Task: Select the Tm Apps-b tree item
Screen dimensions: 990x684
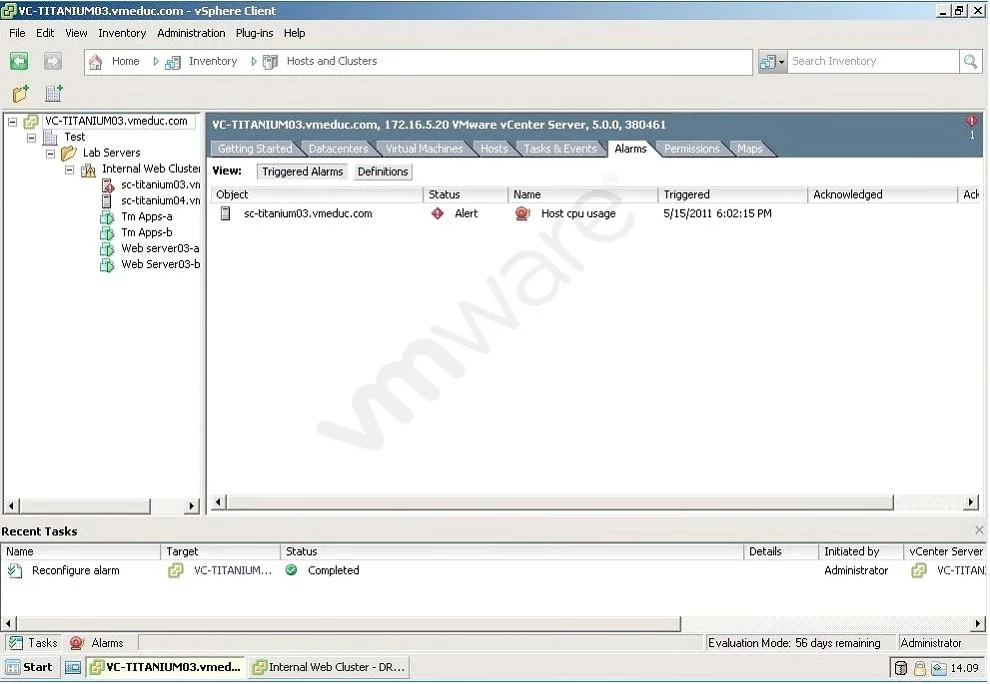Action: click(x=146, y=233)
